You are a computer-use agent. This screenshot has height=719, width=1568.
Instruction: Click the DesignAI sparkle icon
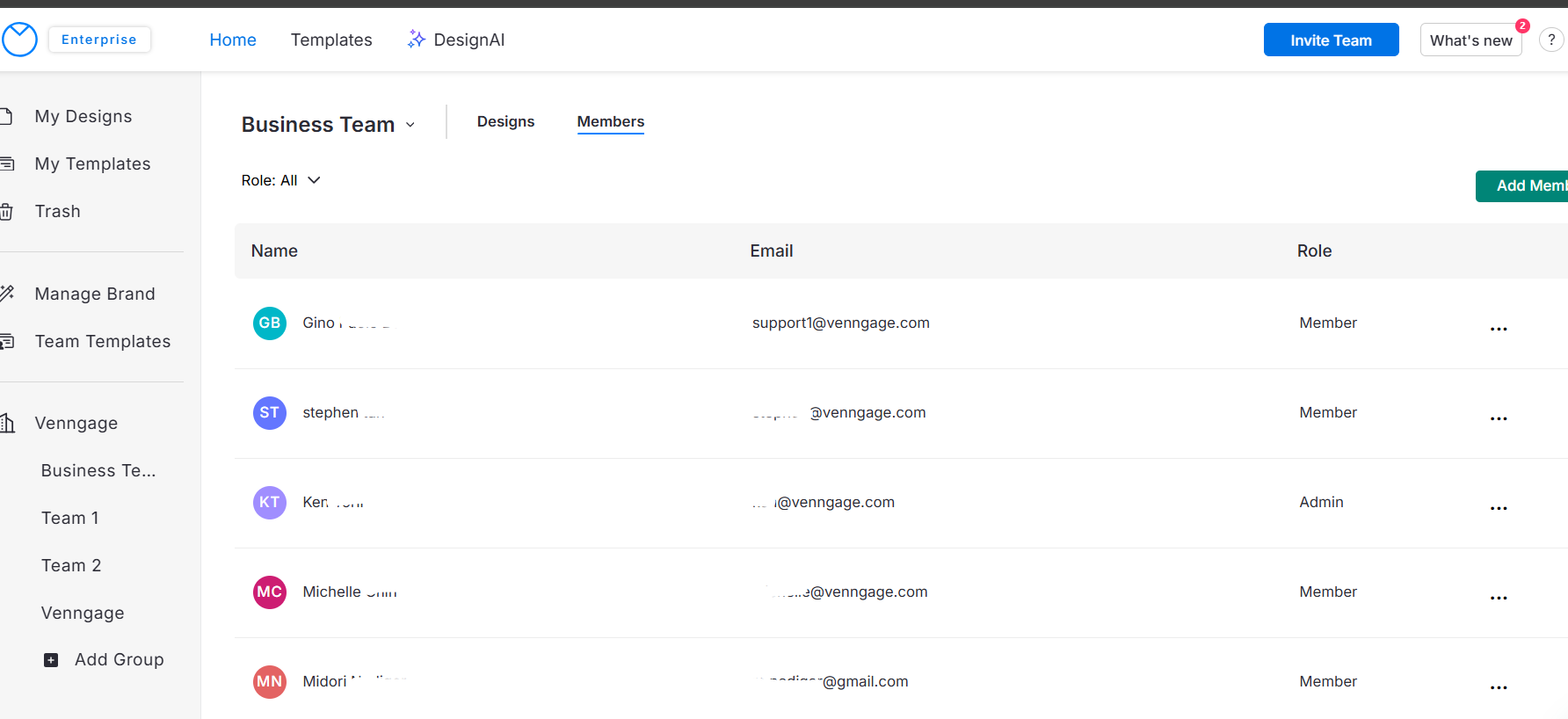416,40
